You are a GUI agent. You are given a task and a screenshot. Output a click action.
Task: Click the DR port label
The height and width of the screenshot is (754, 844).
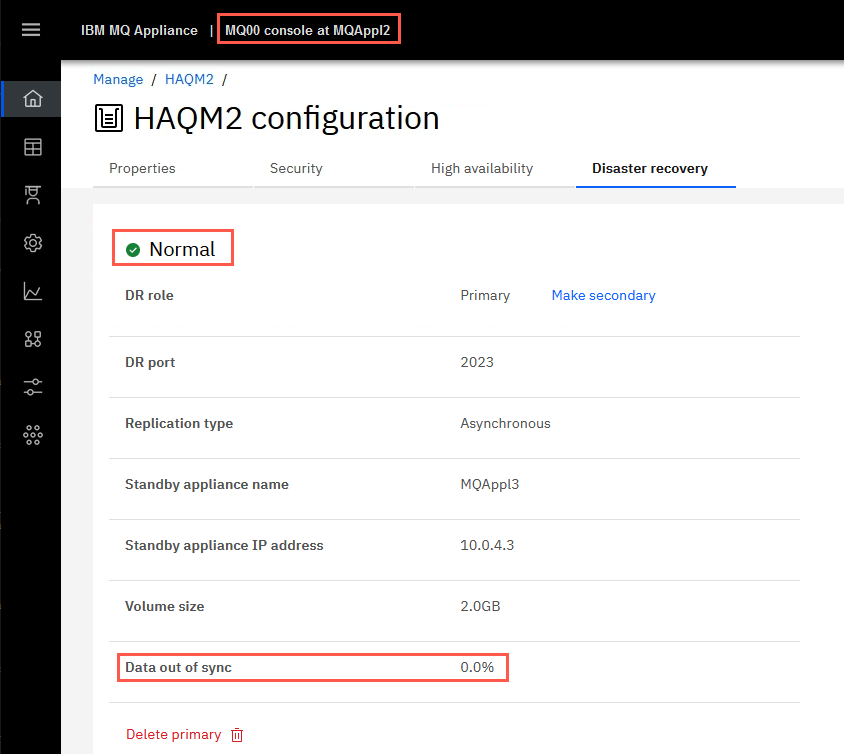click(150, 362)
